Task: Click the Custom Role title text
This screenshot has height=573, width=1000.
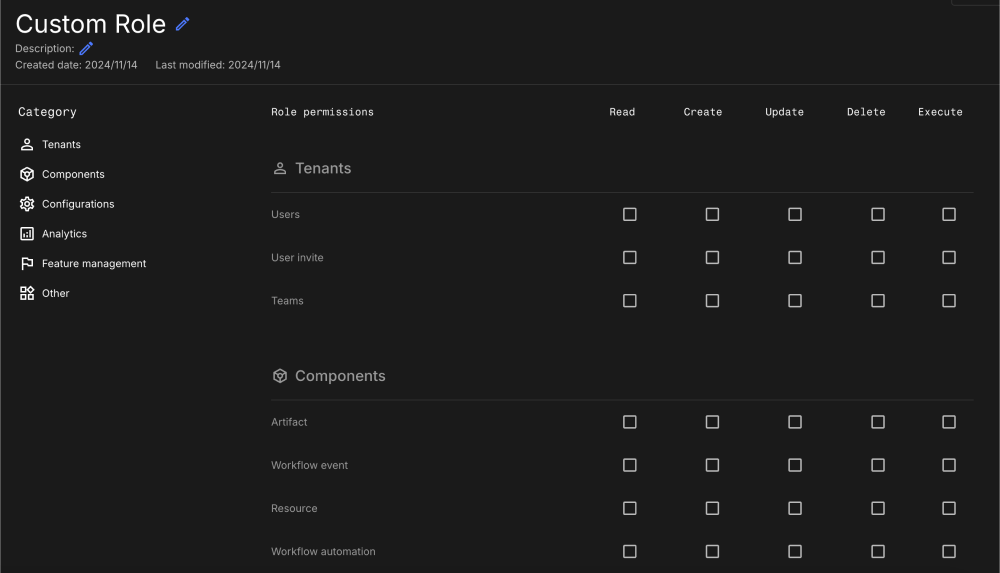Action: pos(91,24)
